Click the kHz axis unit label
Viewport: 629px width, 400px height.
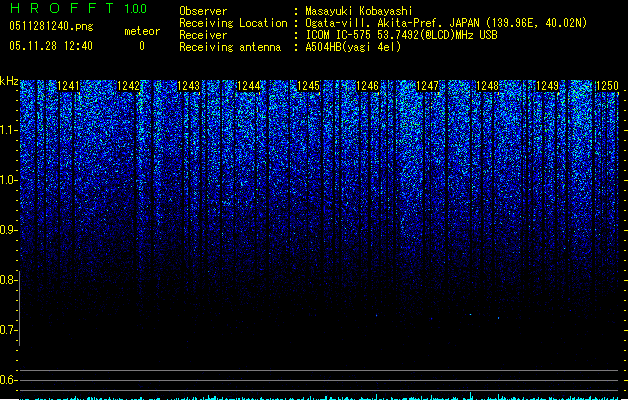point(9,81)
